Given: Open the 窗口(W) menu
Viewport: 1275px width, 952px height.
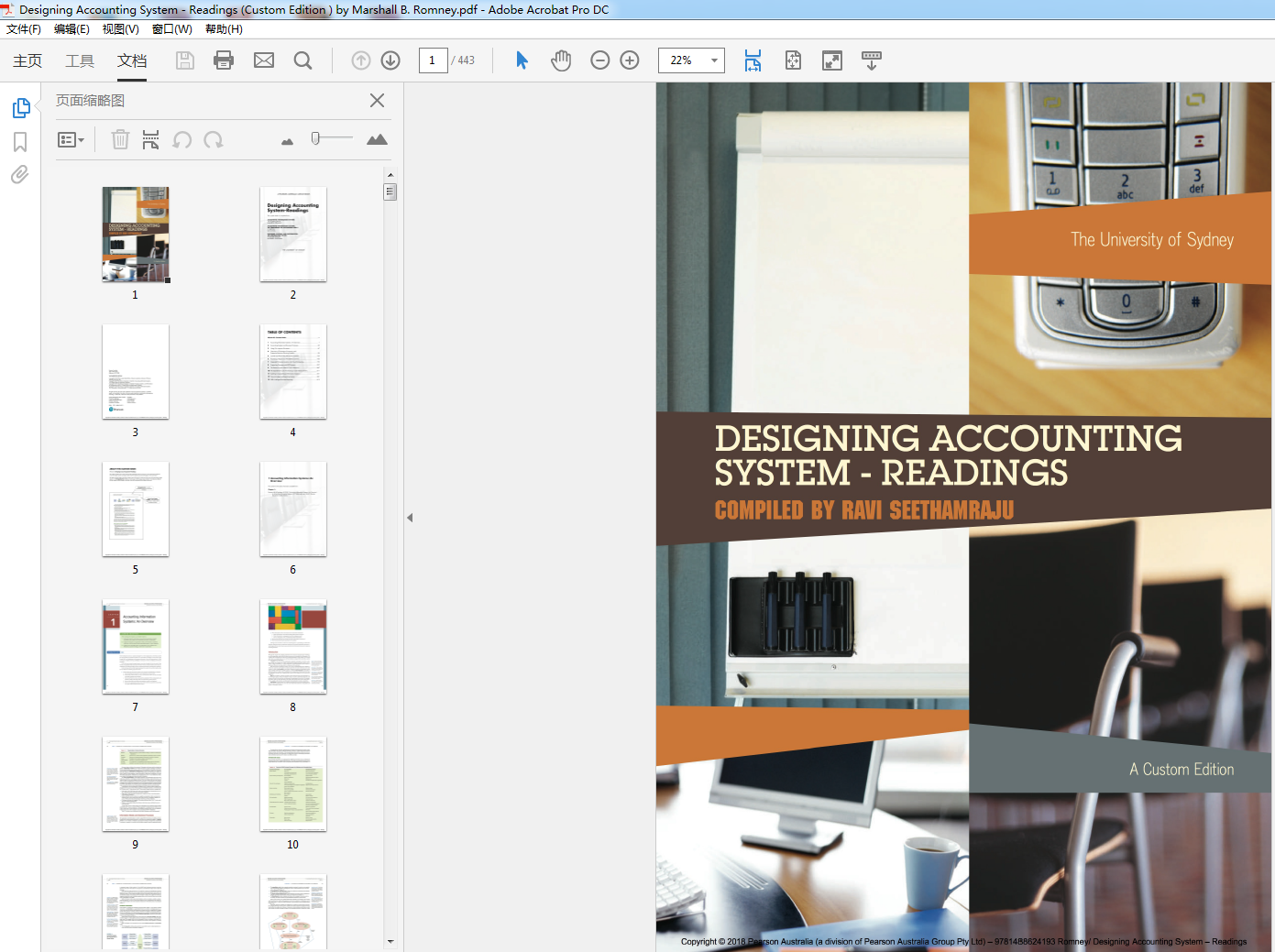Looking at the screenshot, I should click(171, 29).
